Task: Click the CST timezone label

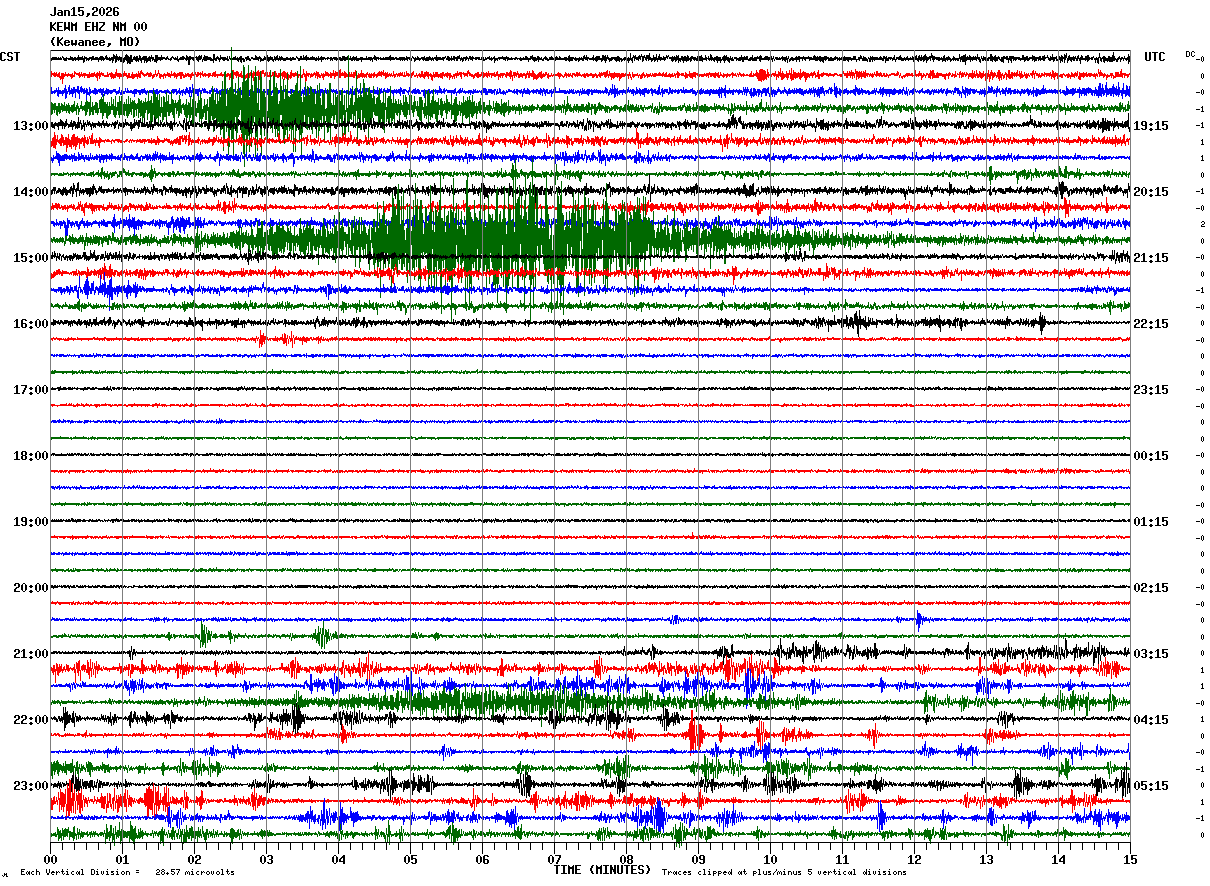Action: (x=10, y=57)
